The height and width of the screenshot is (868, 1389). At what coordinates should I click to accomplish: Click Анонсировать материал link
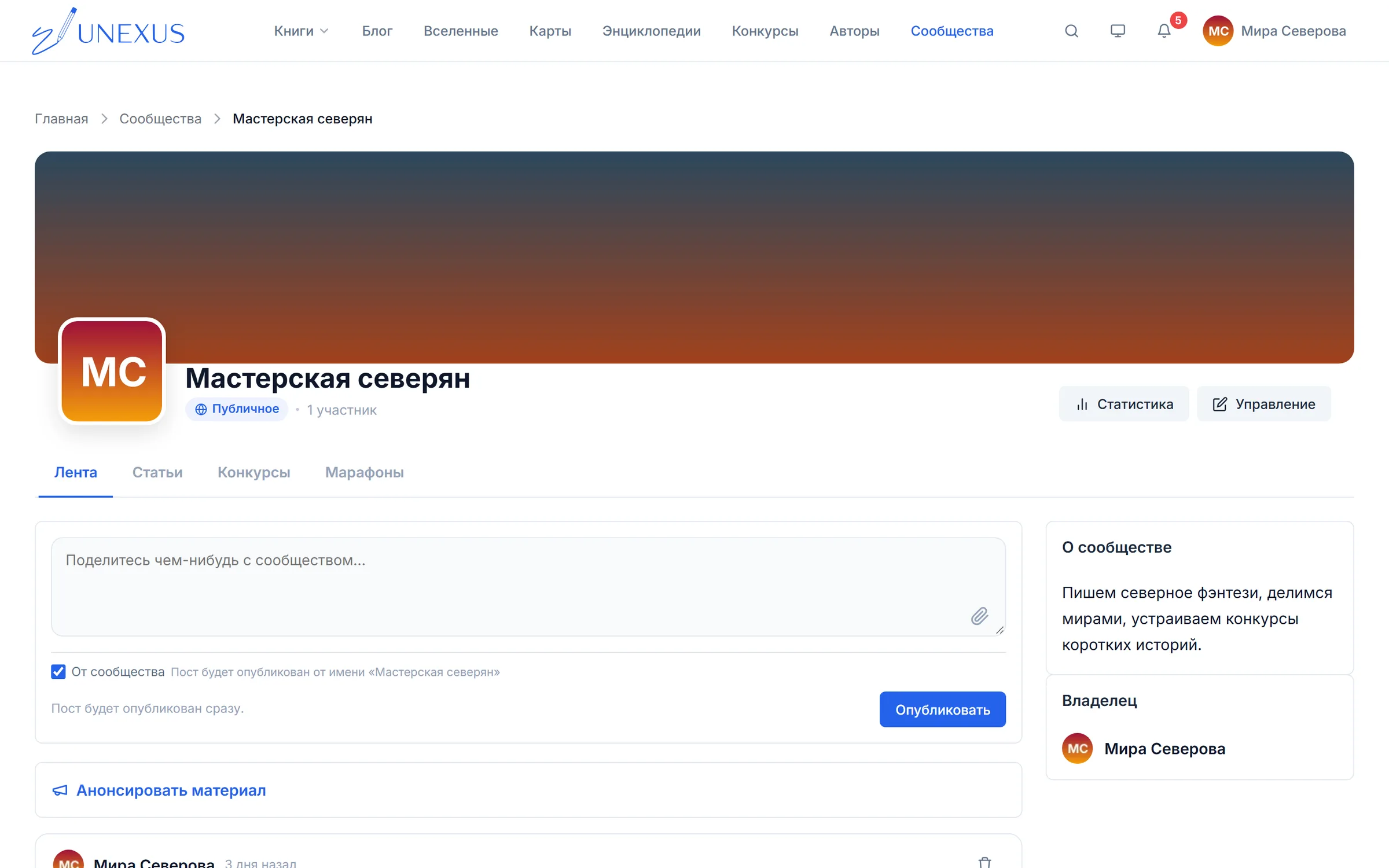click(x=159, y=790)
